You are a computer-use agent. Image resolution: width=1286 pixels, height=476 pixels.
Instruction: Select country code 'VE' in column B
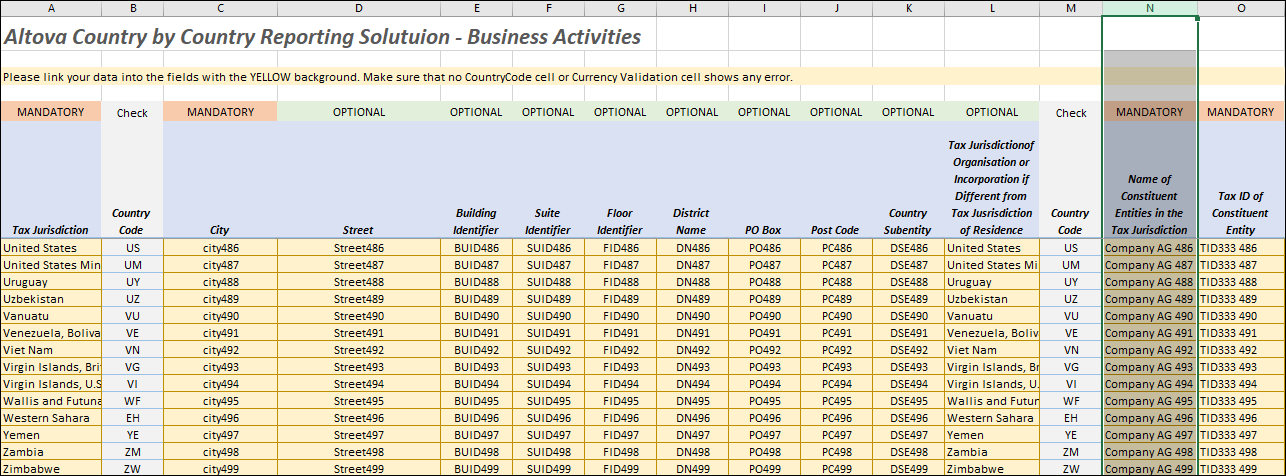coord(132,333)
